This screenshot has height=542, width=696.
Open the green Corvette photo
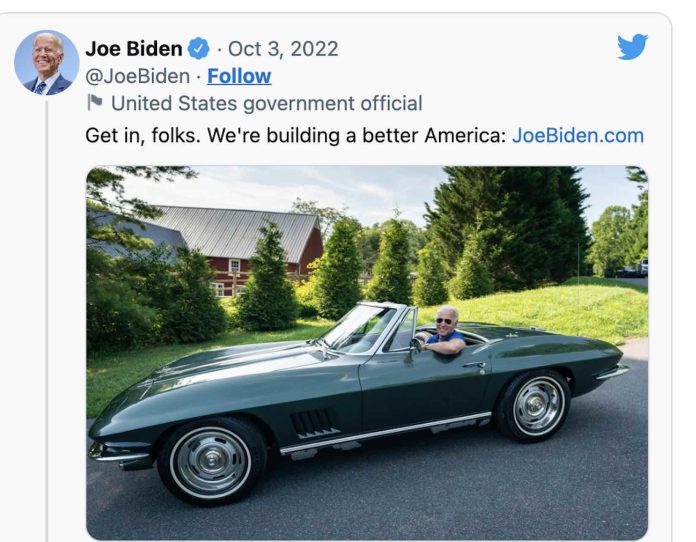[366, 352]
